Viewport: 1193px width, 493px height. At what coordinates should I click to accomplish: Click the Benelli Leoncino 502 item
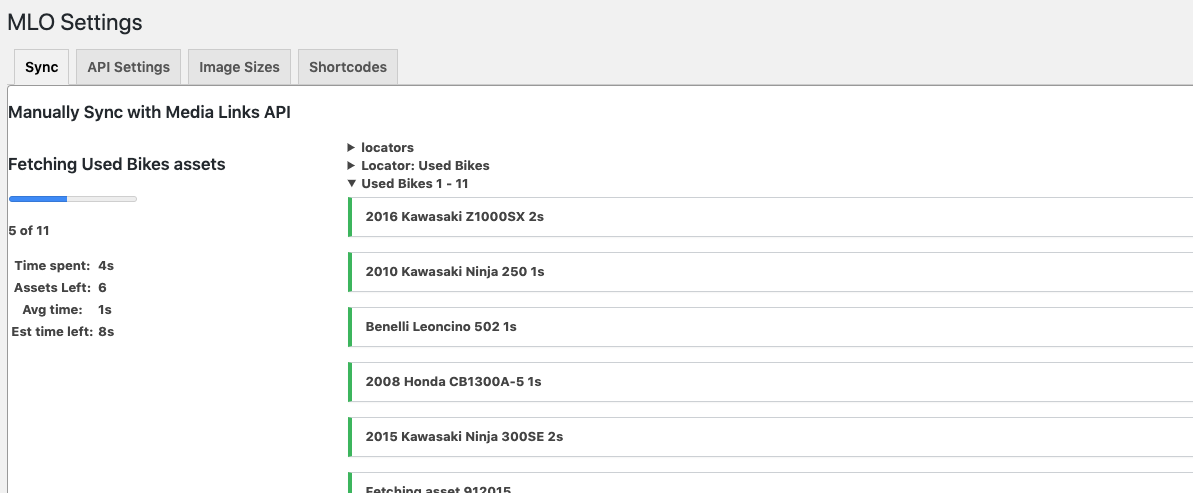click(440, 327)
